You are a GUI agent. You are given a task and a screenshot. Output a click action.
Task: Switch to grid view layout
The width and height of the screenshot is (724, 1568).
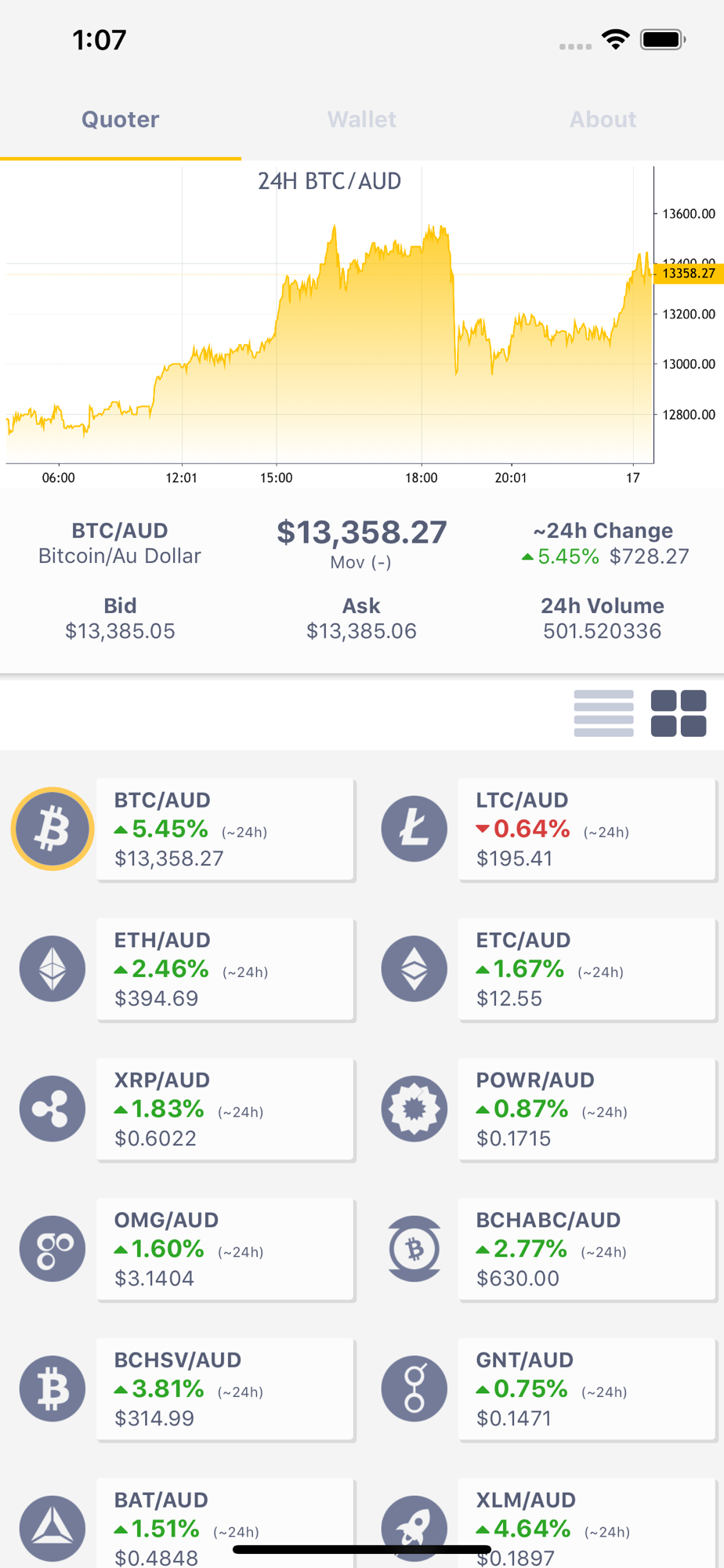(679, 713)
